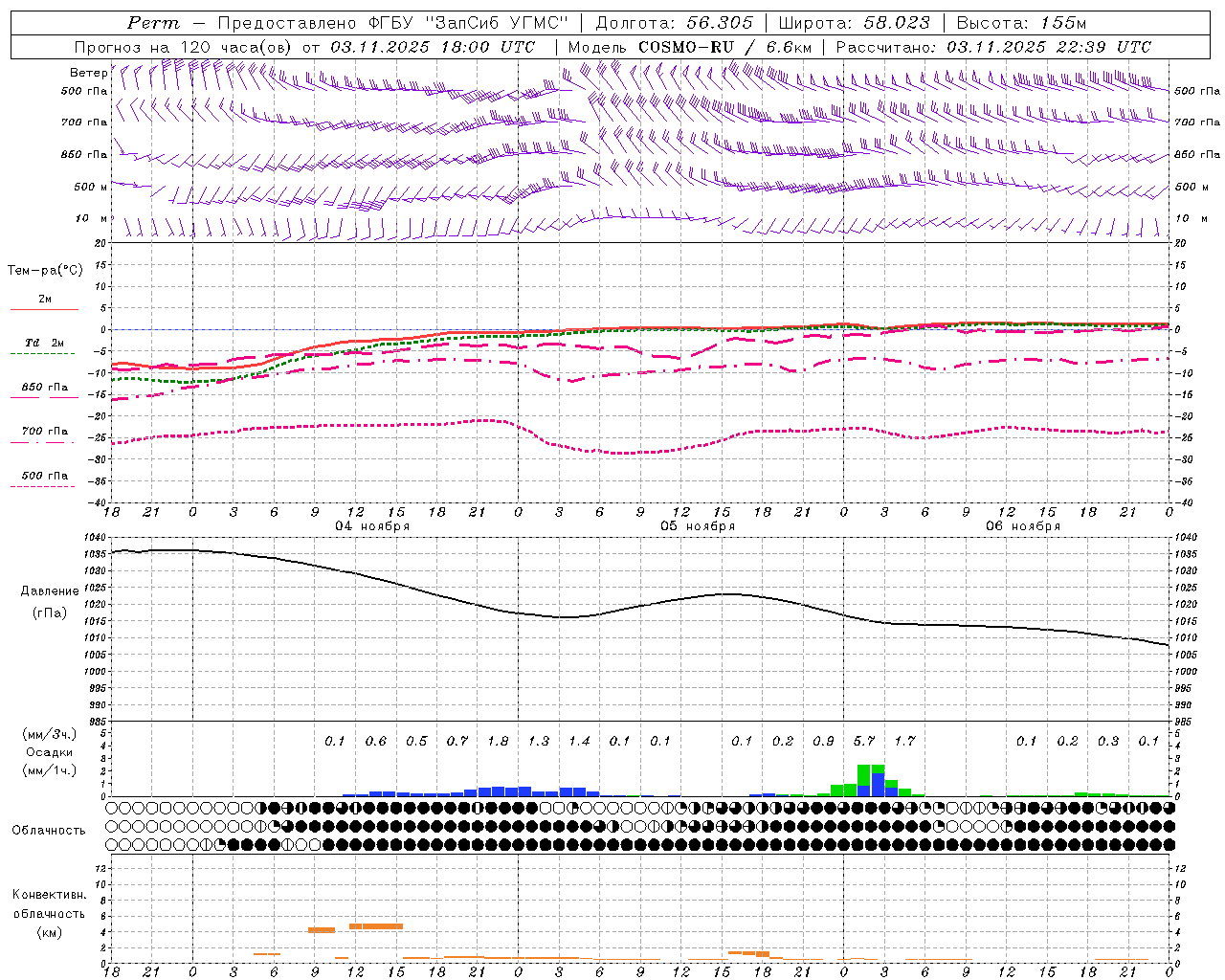Image resolution: width=1225 pixels, height=980 pixels.
Task: Click the "Долгота: 56.305" header field
Action: point(675,23)
